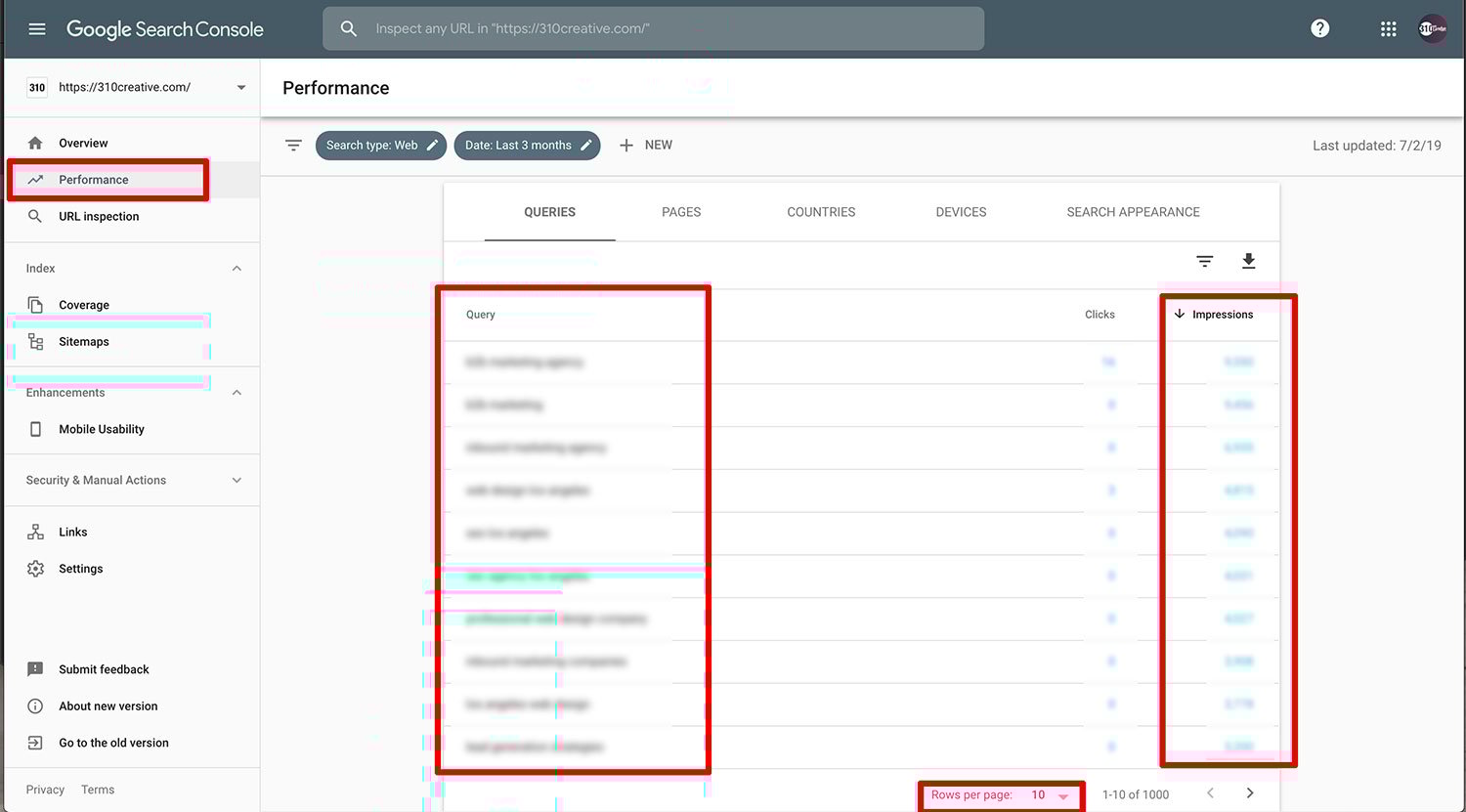Go to next page of results
This screenshot has width=1466, height=812.
(x=1249, y=793)
